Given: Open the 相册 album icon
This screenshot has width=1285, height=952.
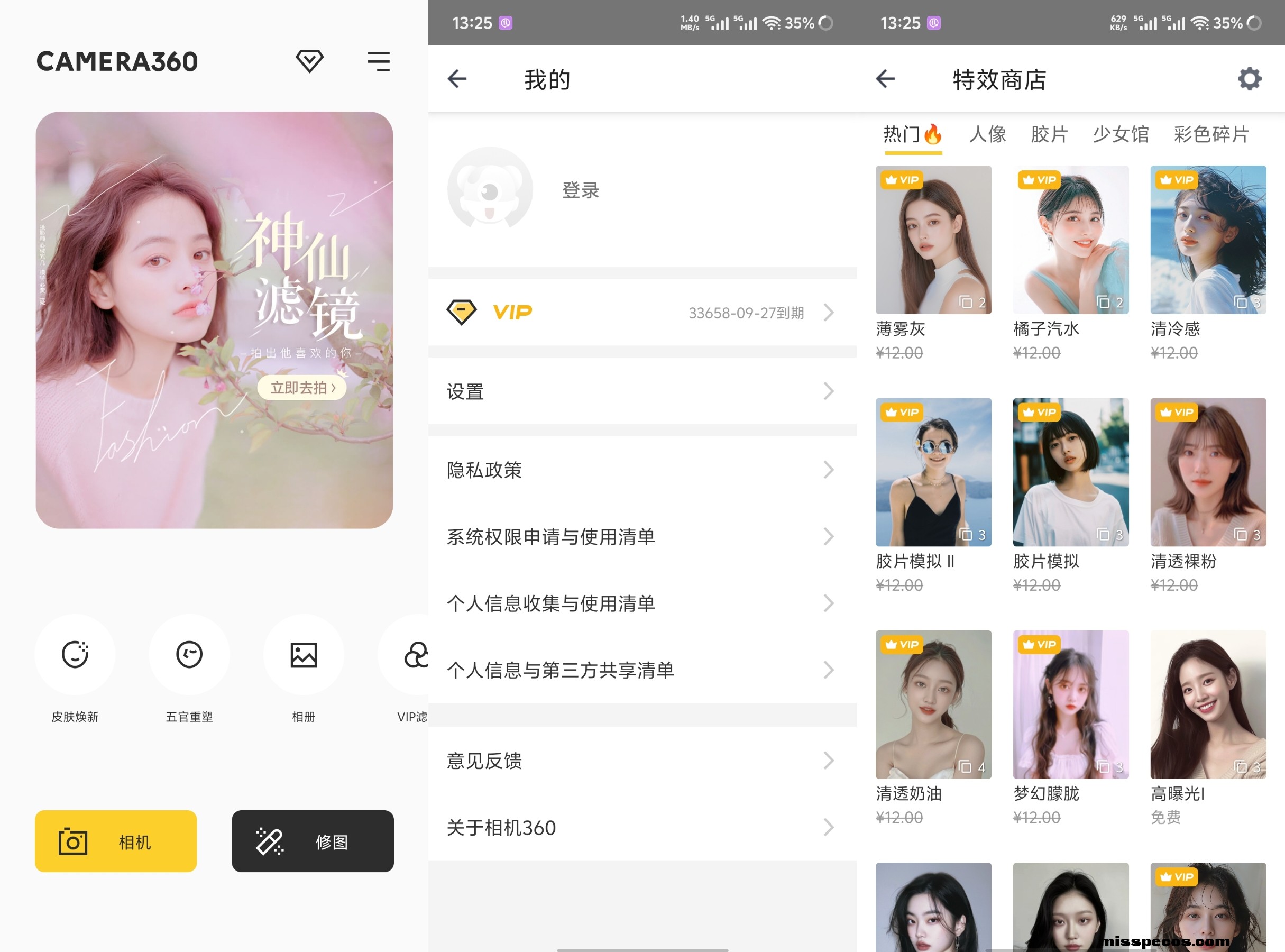Looking at the screenshot, I should [x=304, y=655].
